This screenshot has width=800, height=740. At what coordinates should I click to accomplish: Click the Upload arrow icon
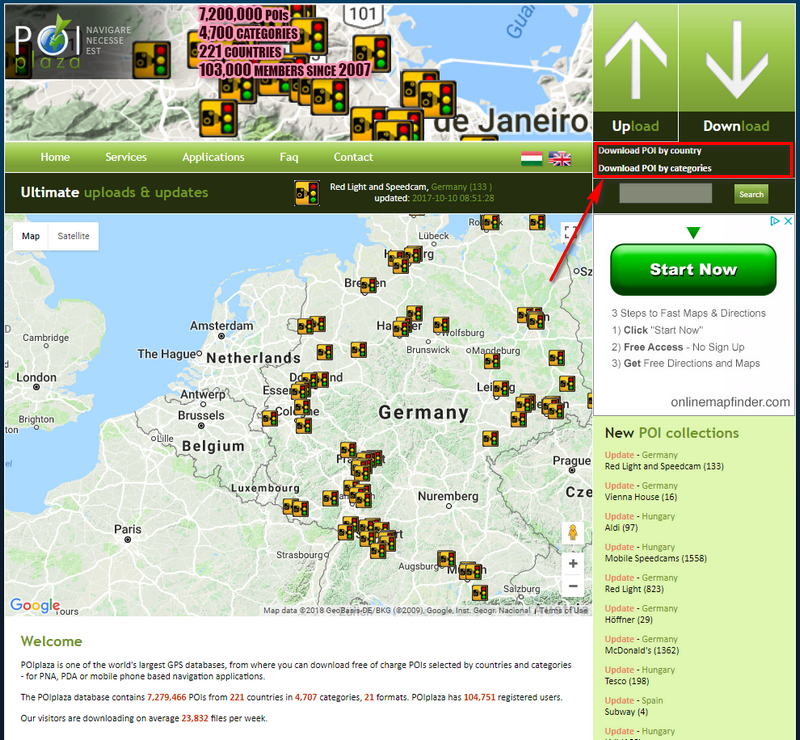pyautogui.click(x=635, y=59)
